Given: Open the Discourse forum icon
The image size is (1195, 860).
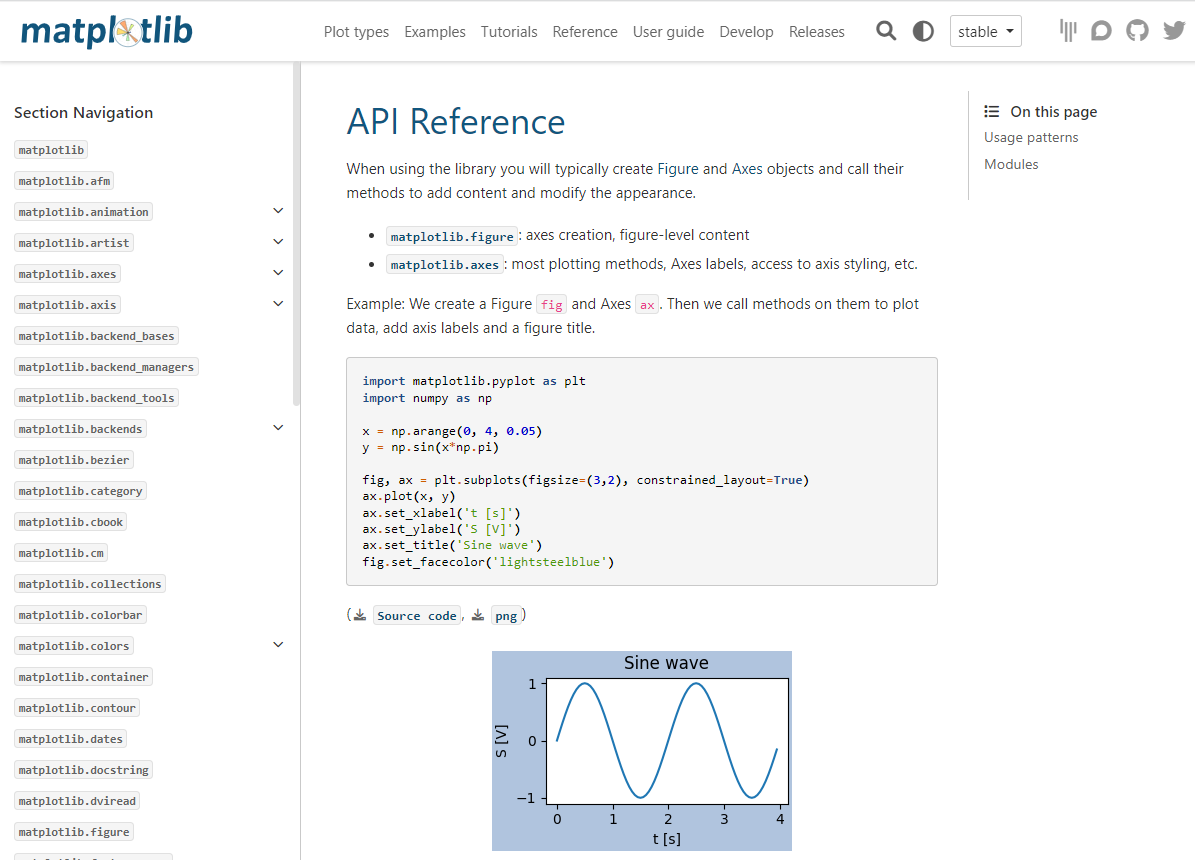Looking at the screenshot, I should 1101,30.
